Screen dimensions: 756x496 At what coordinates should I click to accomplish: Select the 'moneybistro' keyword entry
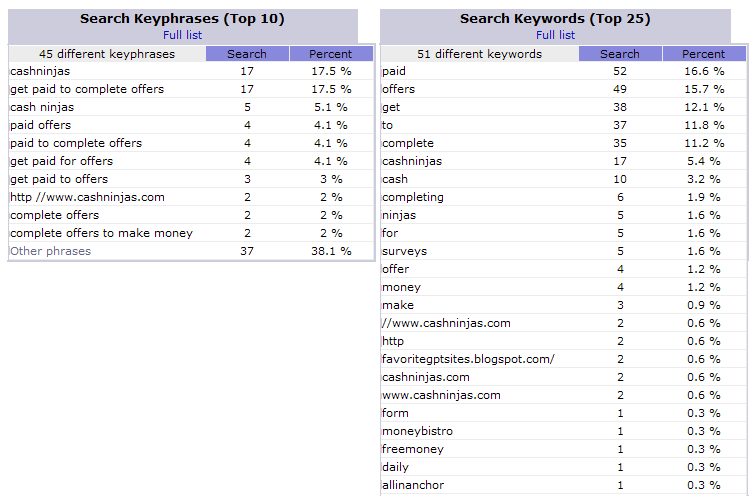coord(417,431)
